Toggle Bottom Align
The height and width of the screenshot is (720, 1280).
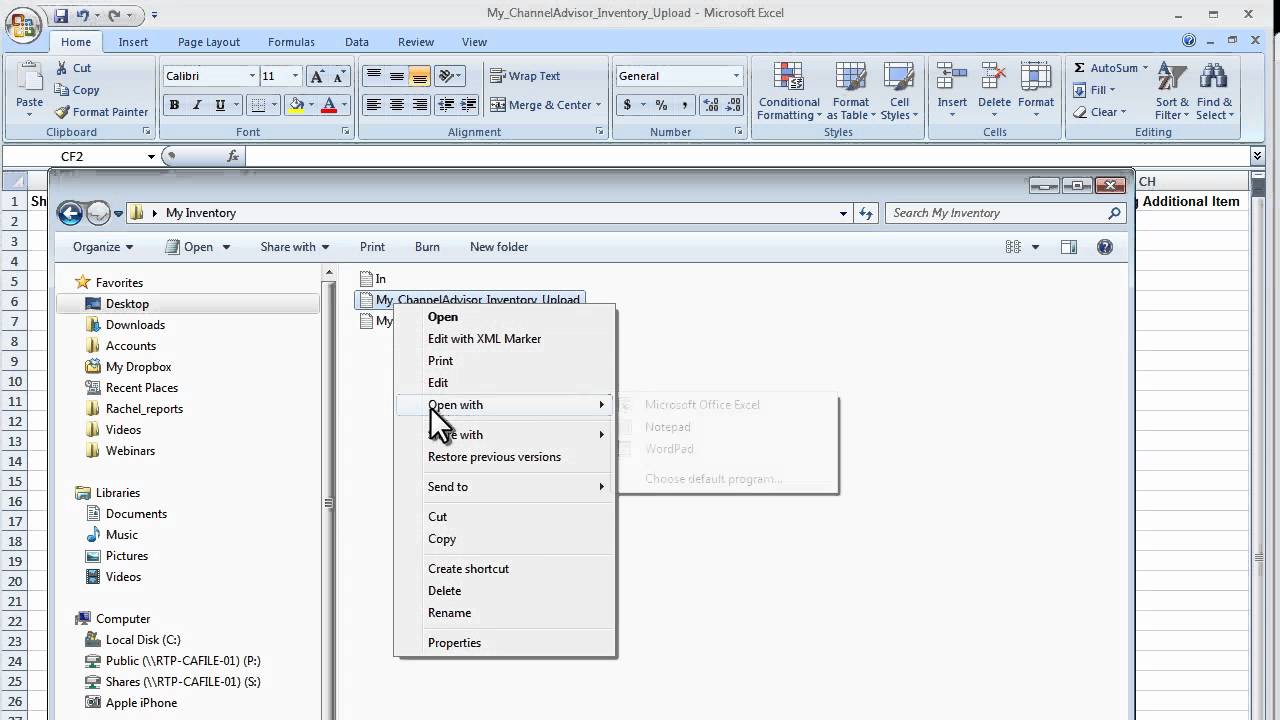(420, 76)
